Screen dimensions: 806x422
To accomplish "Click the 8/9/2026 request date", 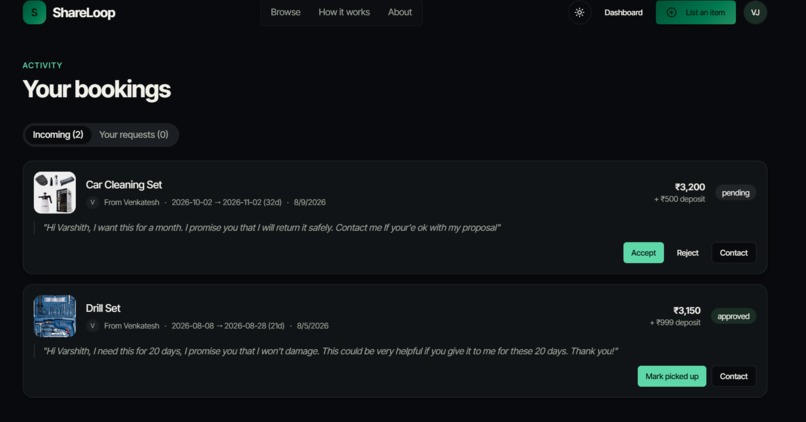I will point(309,203).
